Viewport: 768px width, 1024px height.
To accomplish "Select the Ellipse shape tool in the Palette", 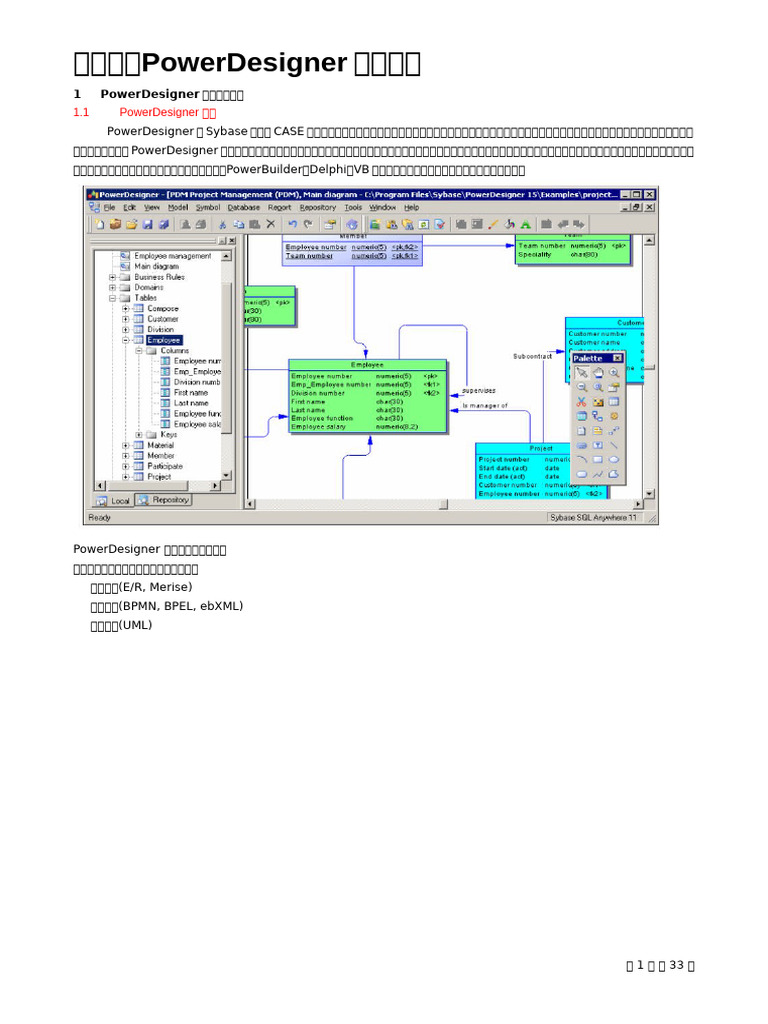I will pos(614,460).
